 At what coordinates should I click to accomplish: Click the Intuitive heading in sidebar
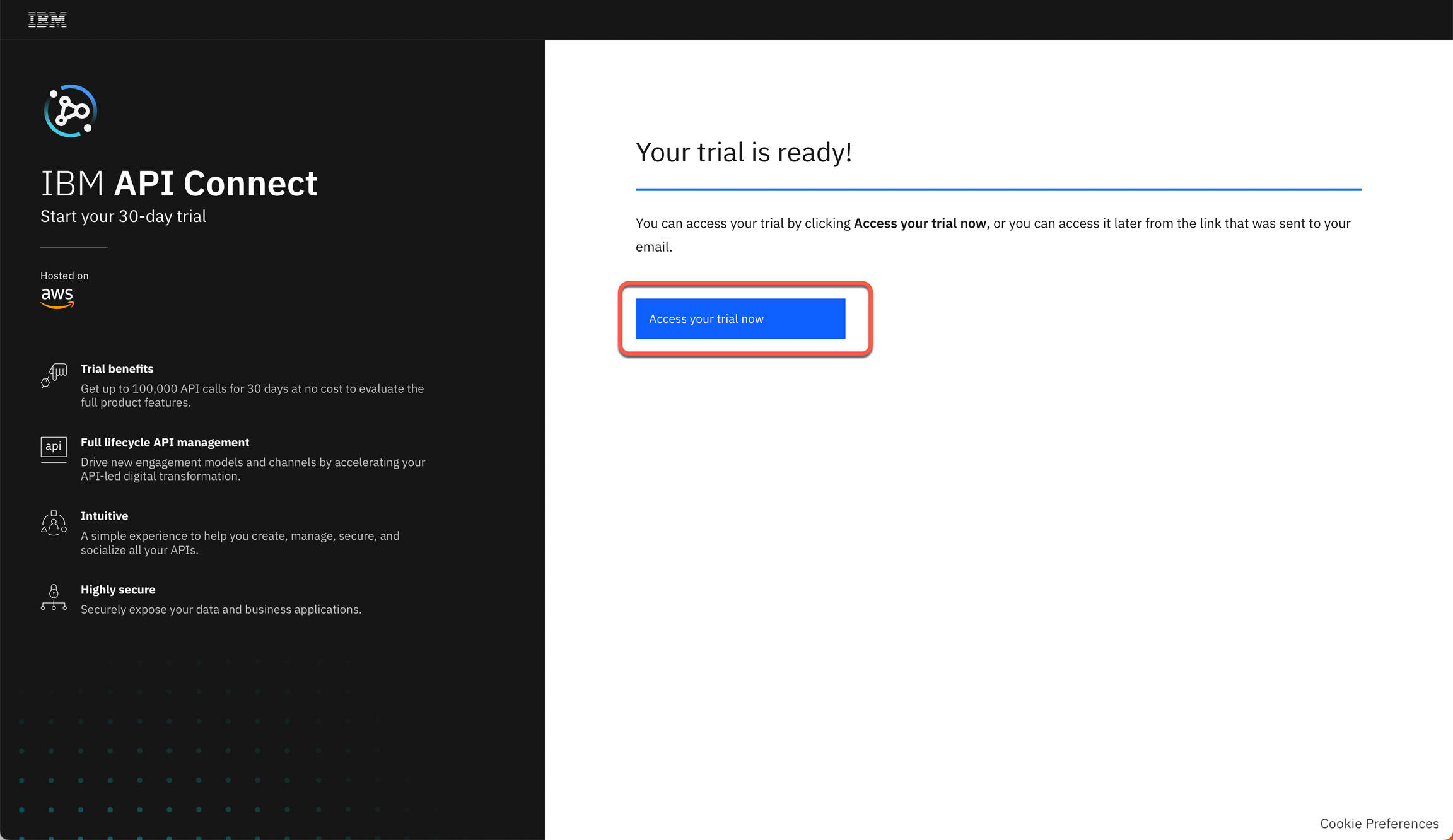pos(104,515)
